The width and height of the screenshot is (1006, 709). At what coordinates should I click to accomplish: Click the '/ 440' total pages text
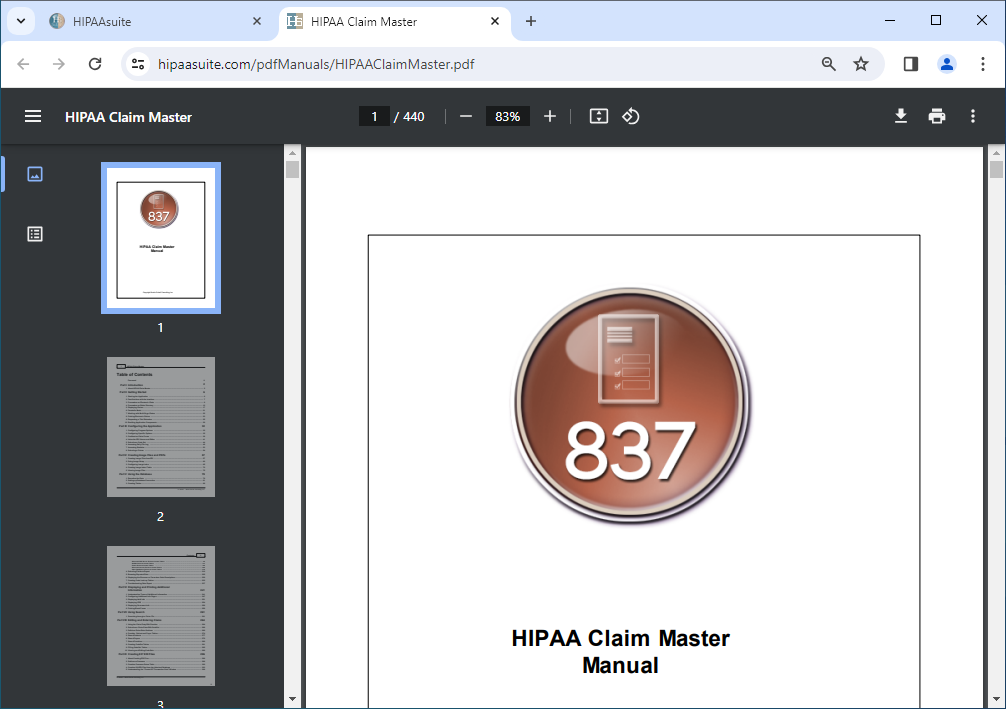point(409,116)
